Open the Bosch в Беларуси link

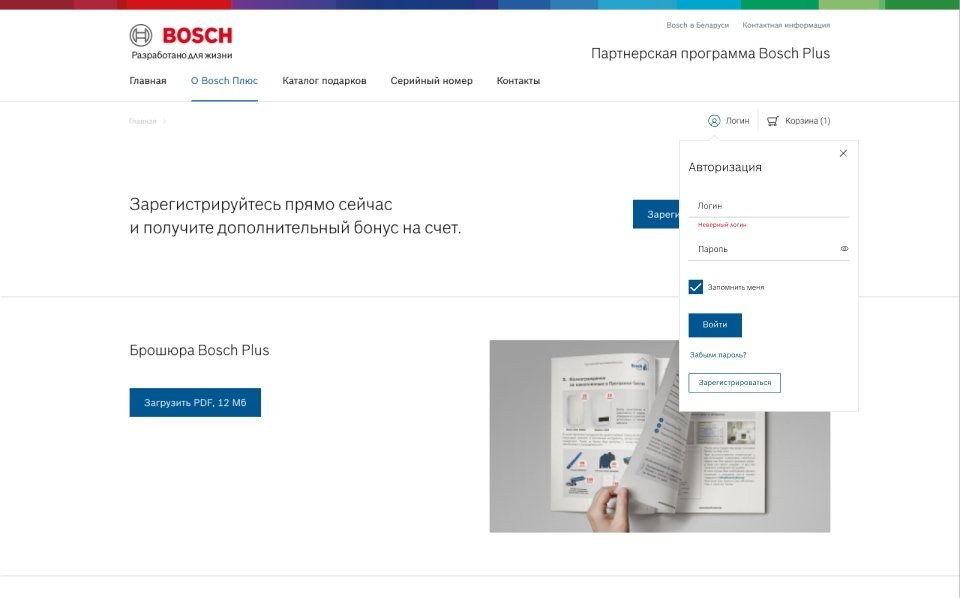pos(697,25)
